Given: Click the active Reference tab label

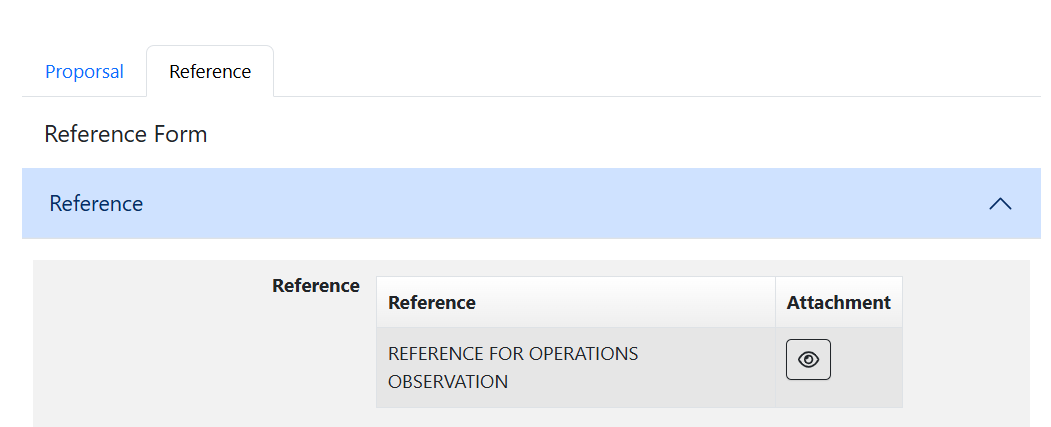Looking at the screenshot, I should [210, 72].
